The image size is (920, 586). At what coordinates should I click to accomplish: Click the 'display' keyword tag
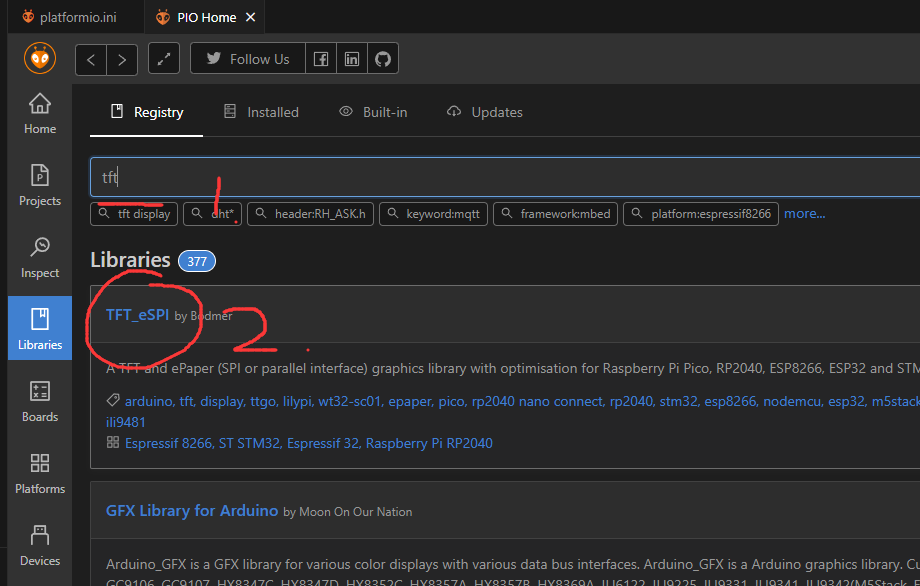[222, 401]
